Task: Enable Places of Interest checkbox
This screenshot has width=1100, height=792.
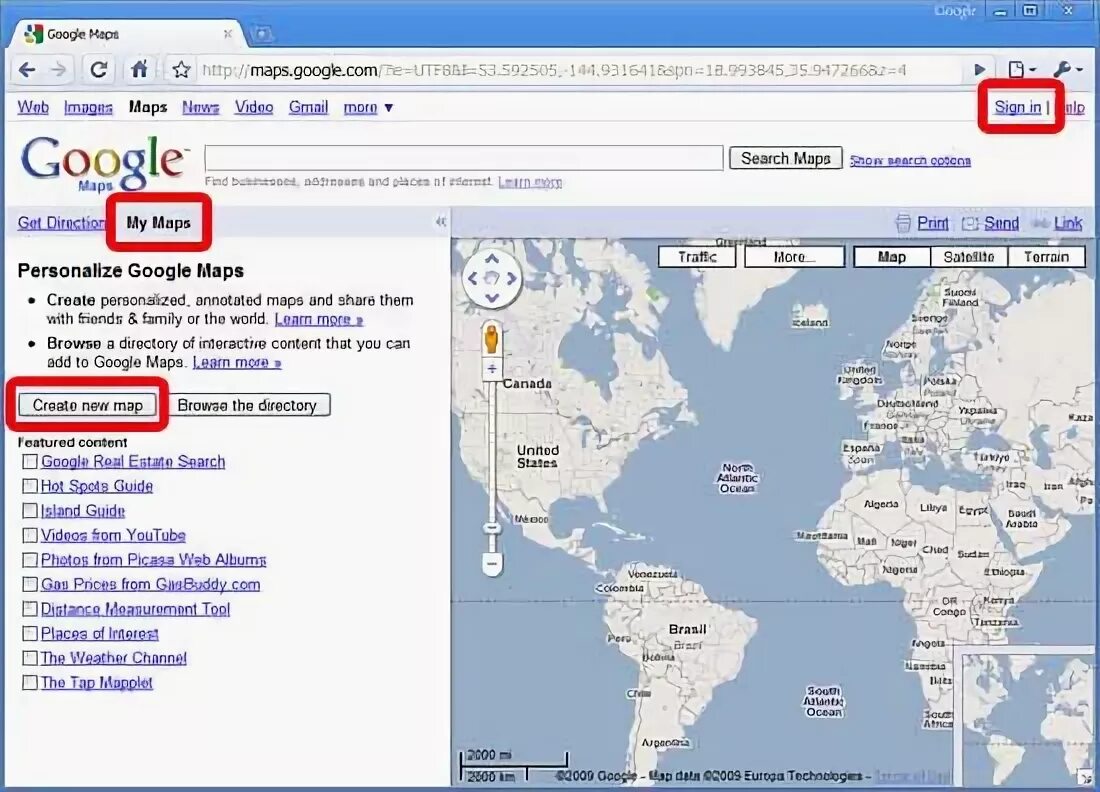Action: (29, 633)
